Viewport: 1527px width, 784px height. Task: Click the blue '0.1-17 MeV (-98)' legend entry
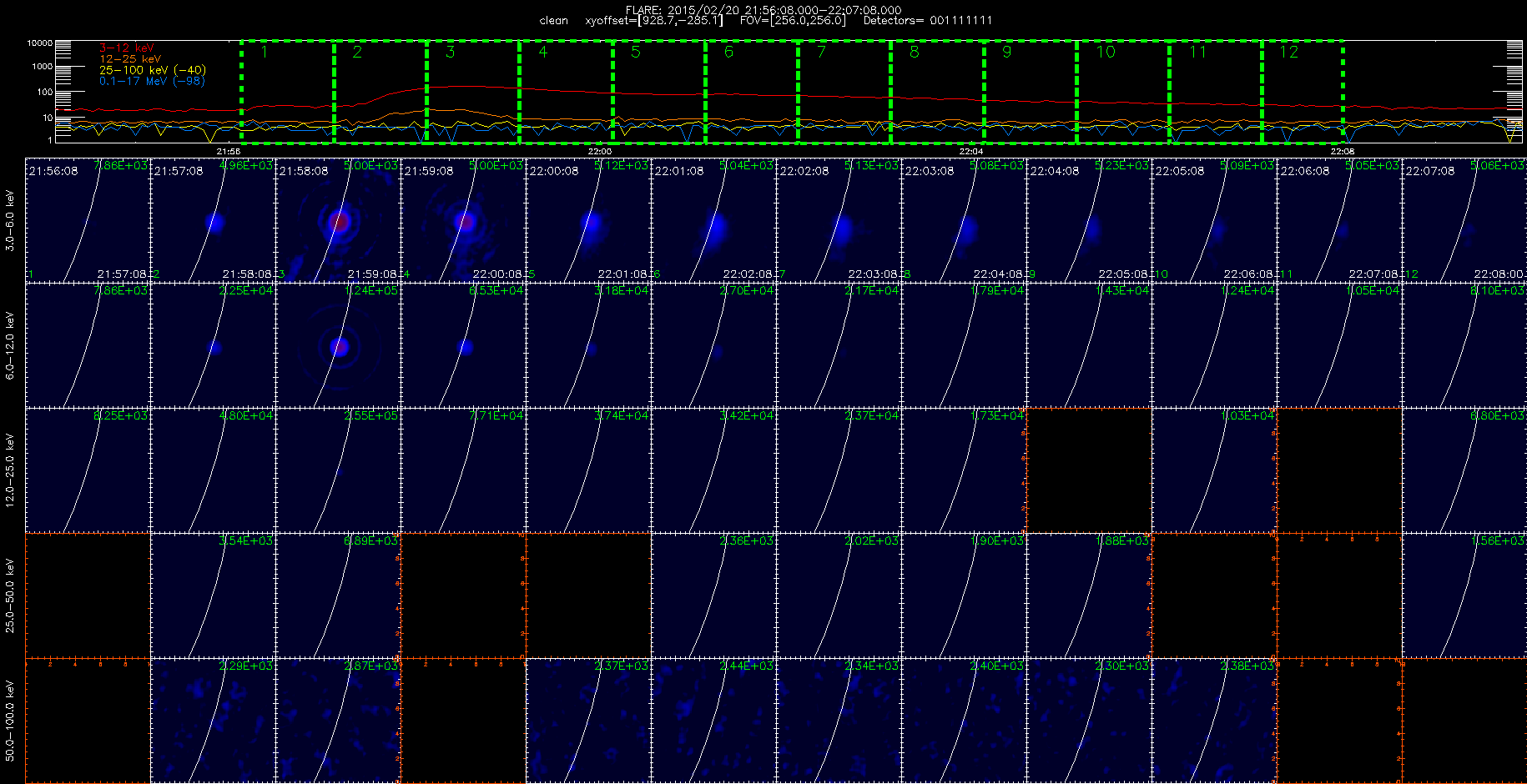(x=152, y=81)
